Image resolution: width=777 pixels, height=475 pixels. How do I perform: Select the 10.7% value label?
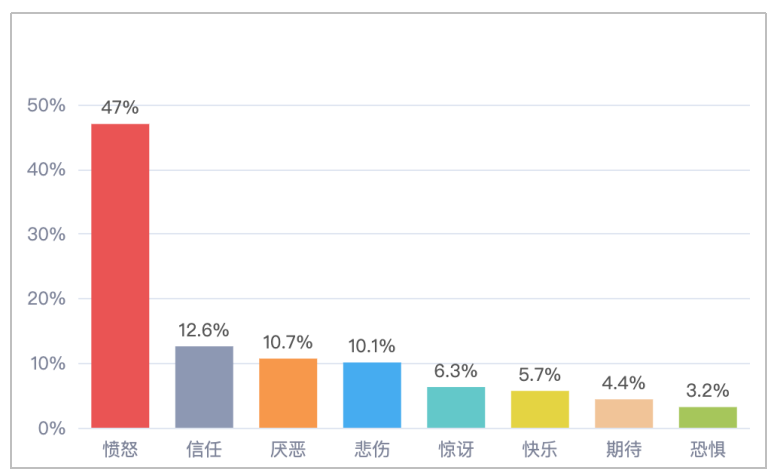pyautogui.click(x=288, y=342)
